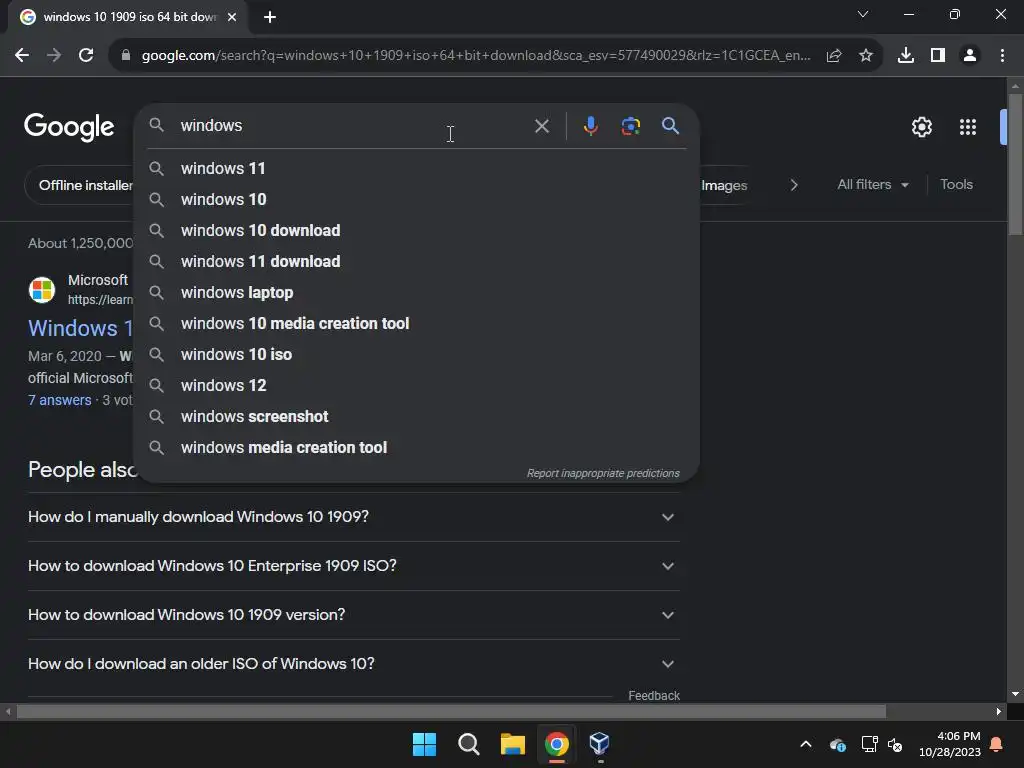Screen dimensions: 1024x768
Task: Click the Feedback link
Action: click(x=654, y=696)
